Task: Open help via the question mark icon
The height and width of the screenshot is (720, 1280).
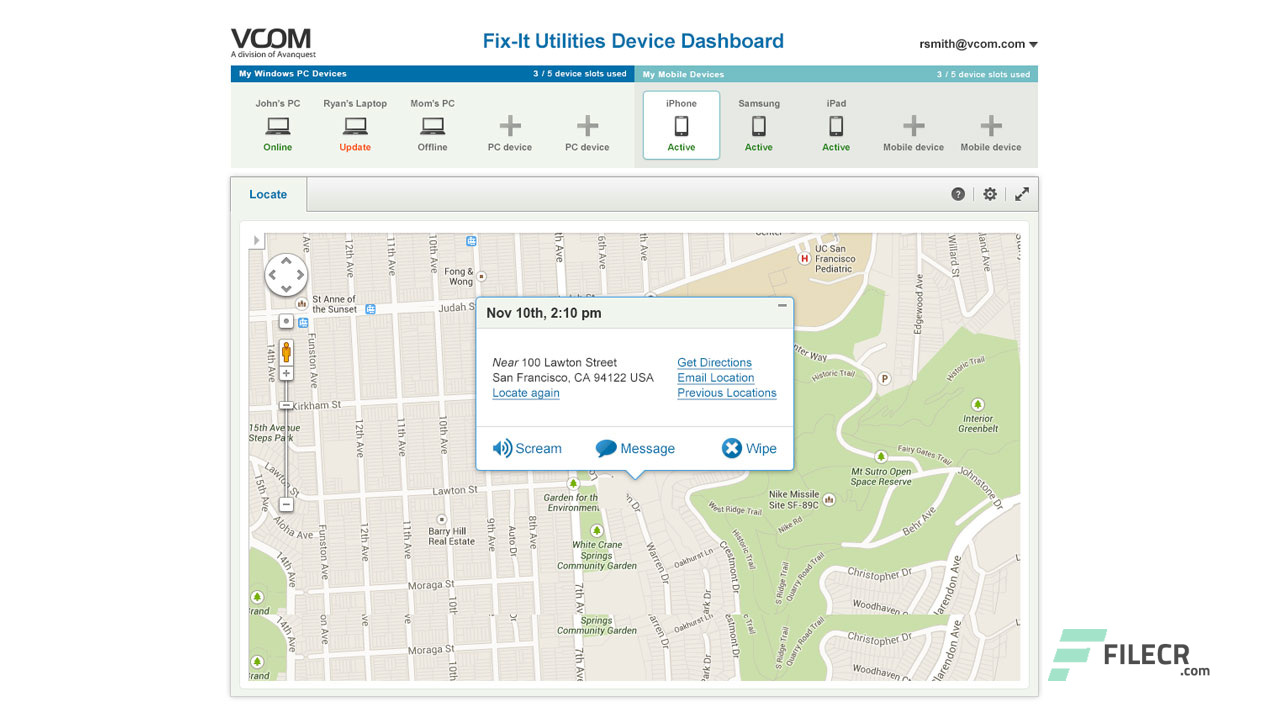Action: click(x=958, y=194)
